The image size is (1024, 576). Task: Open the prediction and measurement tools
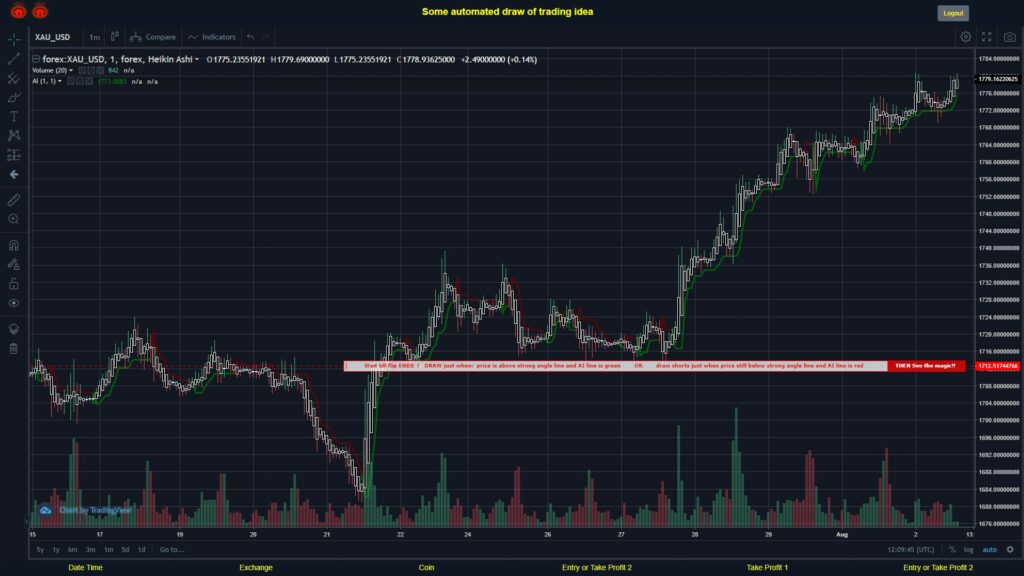point(14,155)
